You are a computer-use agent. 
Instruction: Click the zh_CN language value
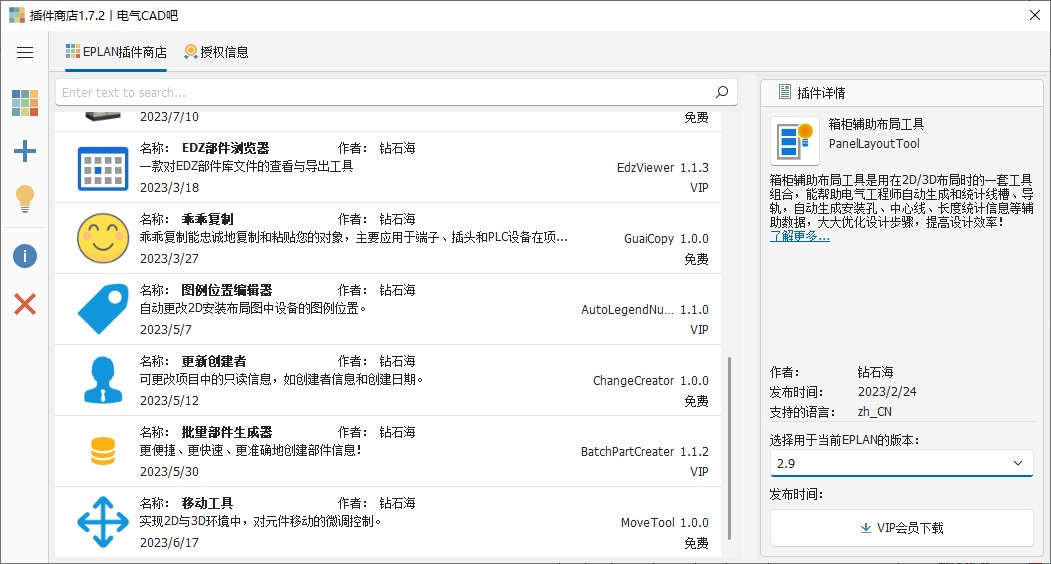coord(875,412)
